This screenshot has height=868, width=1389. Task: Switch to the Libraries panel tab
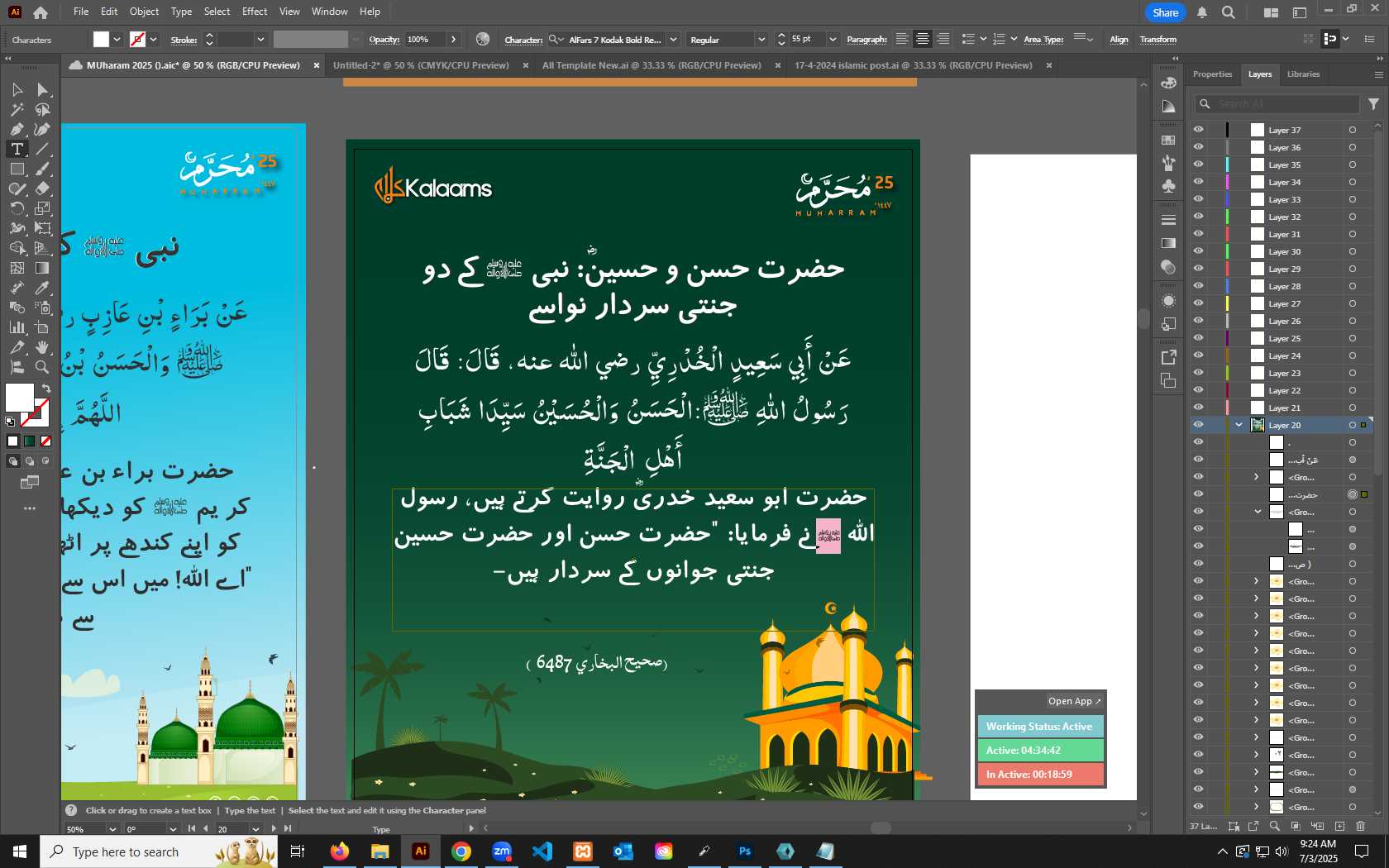tap(1303, 74)
